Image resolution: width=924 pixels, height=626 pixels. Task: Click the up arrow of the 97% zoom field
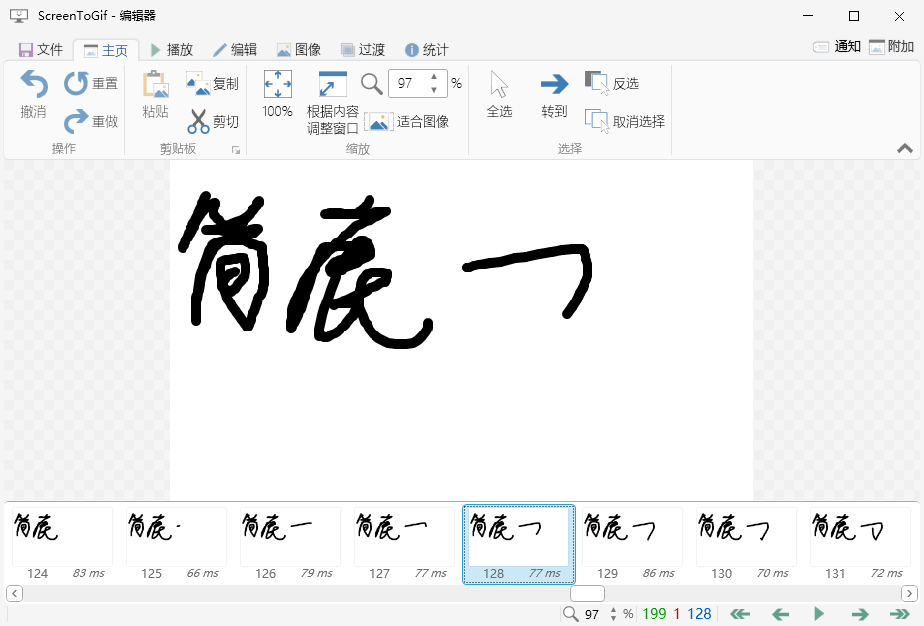(x=434, y=77)
